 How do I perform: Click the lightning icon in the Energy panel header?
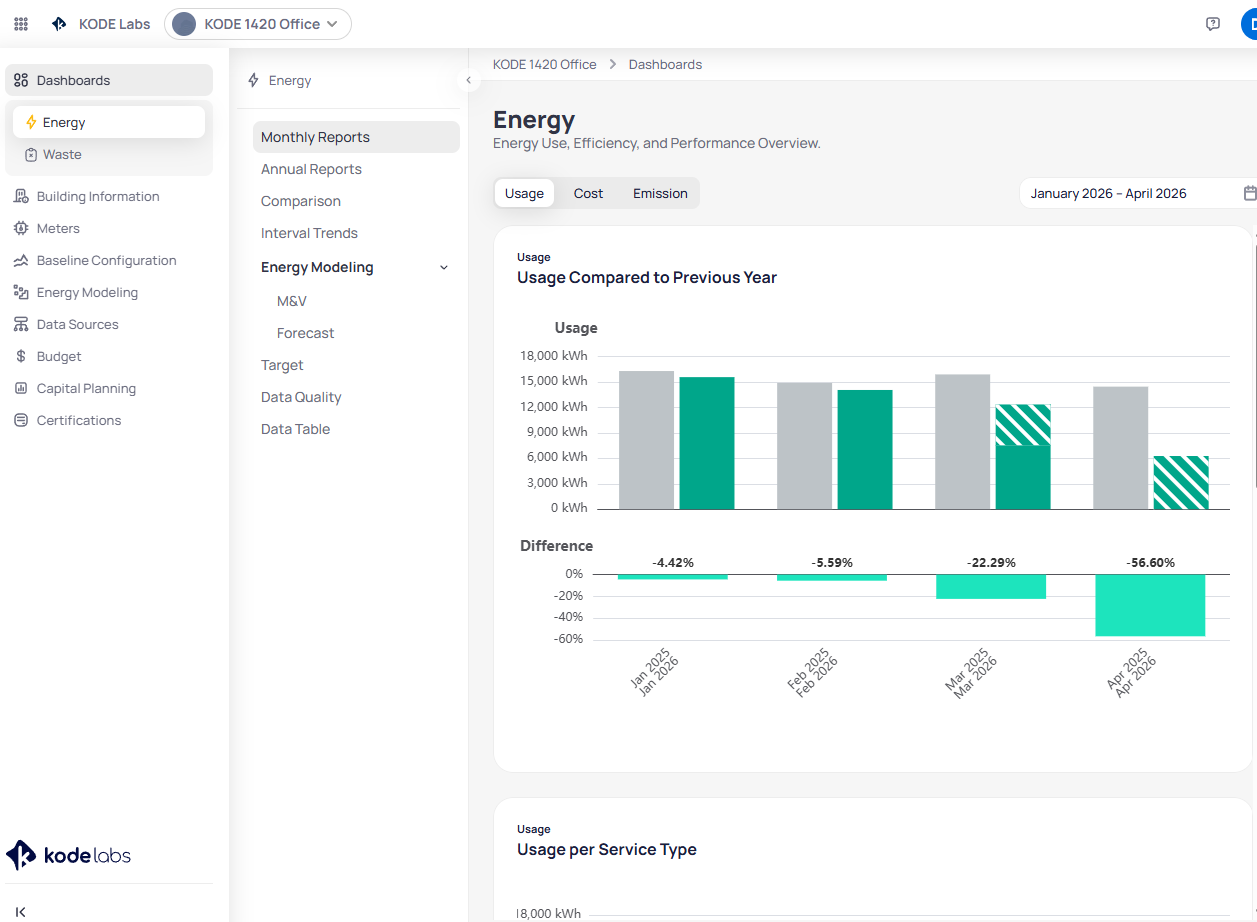point(253,80)
